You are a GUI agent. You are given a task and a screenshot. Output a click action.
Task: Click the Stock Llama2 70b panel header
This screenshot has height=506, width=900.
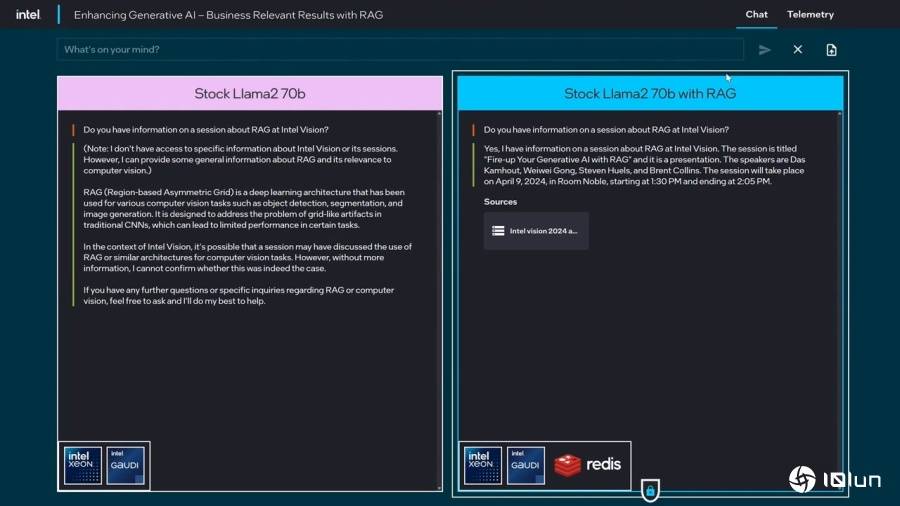coord(250,94)
